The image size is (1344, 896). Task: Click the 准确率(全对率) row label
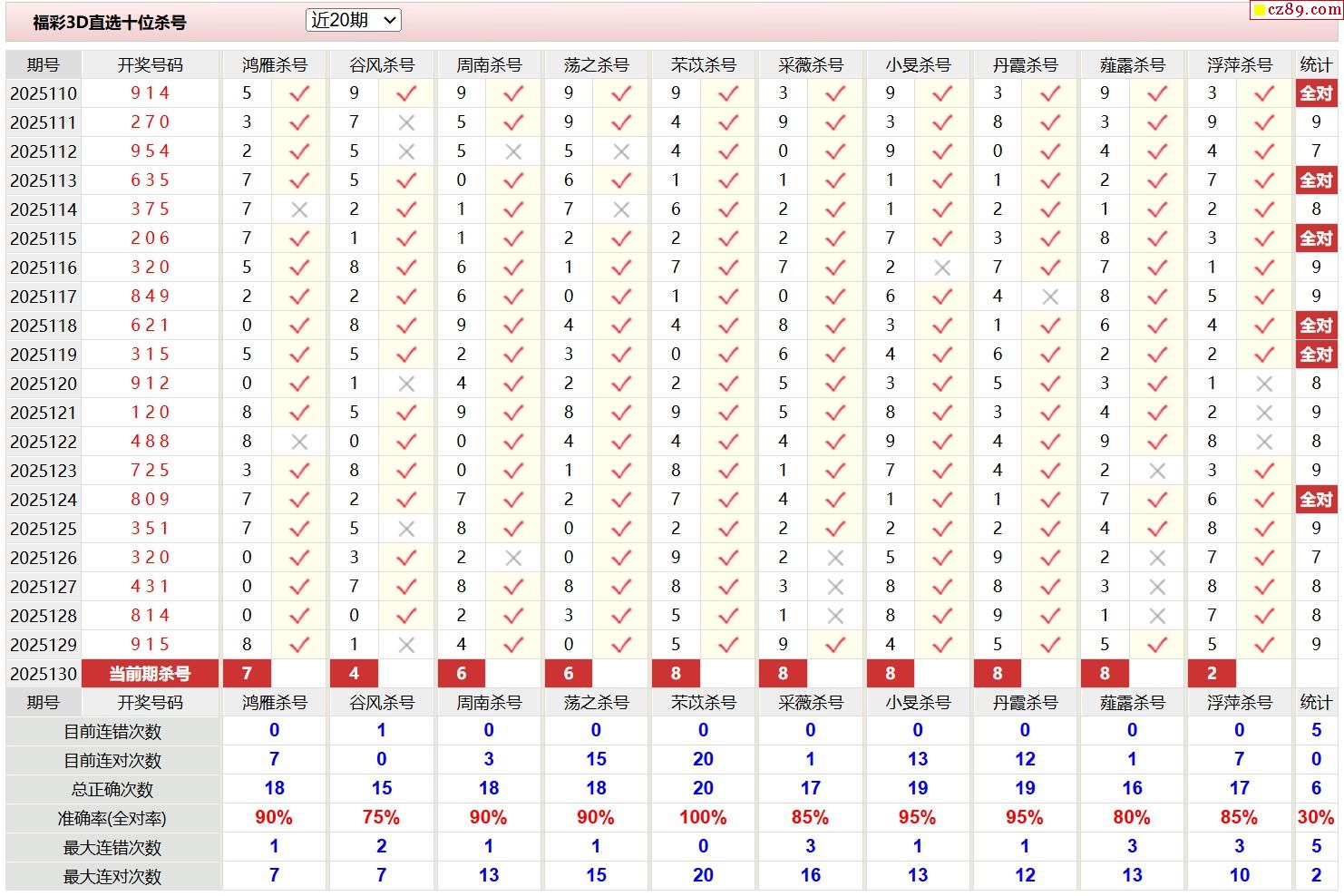coord(112,819)
